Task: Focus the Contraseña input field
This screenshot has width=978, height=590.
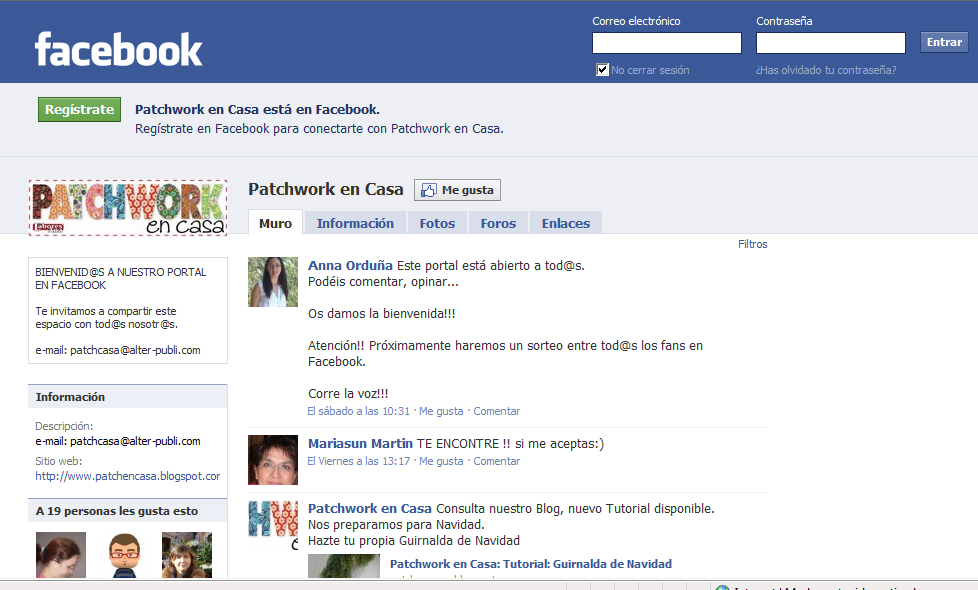Action: pos(831,43)
